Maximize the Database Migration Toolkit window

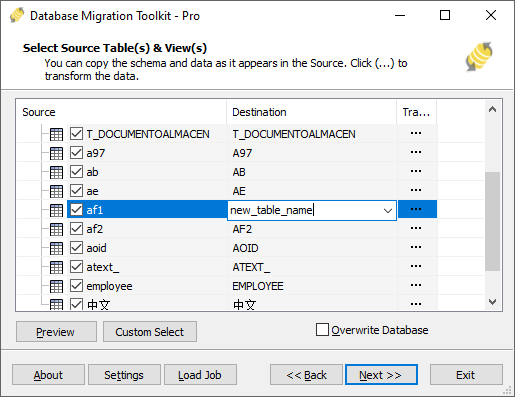point(445,15)
